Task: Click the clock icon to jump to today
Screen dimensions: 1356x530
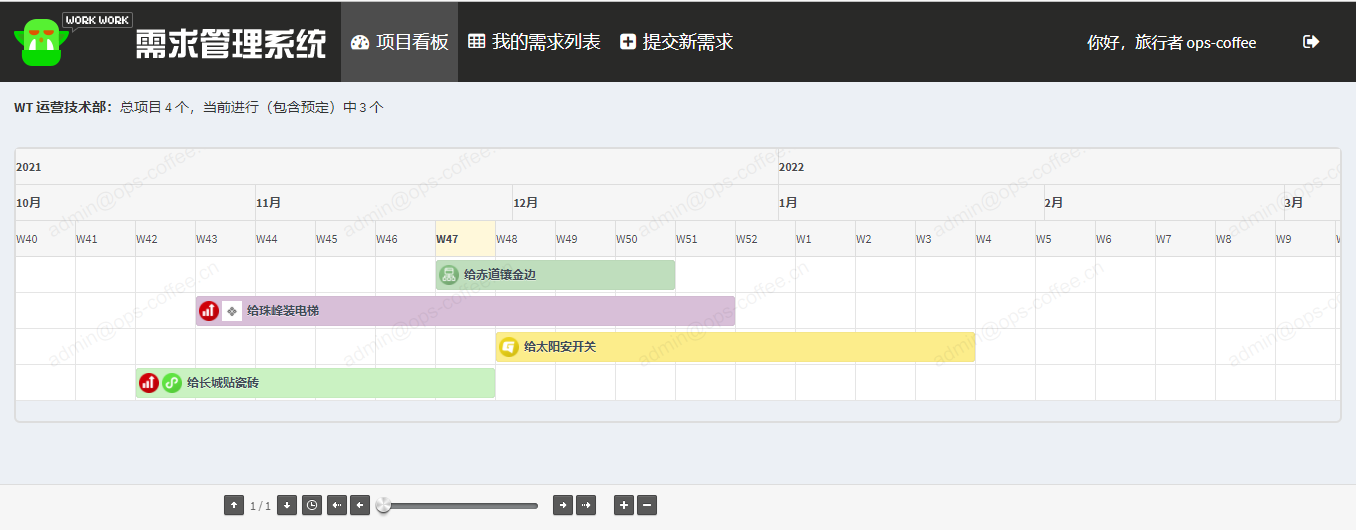Action: (313, 506)
